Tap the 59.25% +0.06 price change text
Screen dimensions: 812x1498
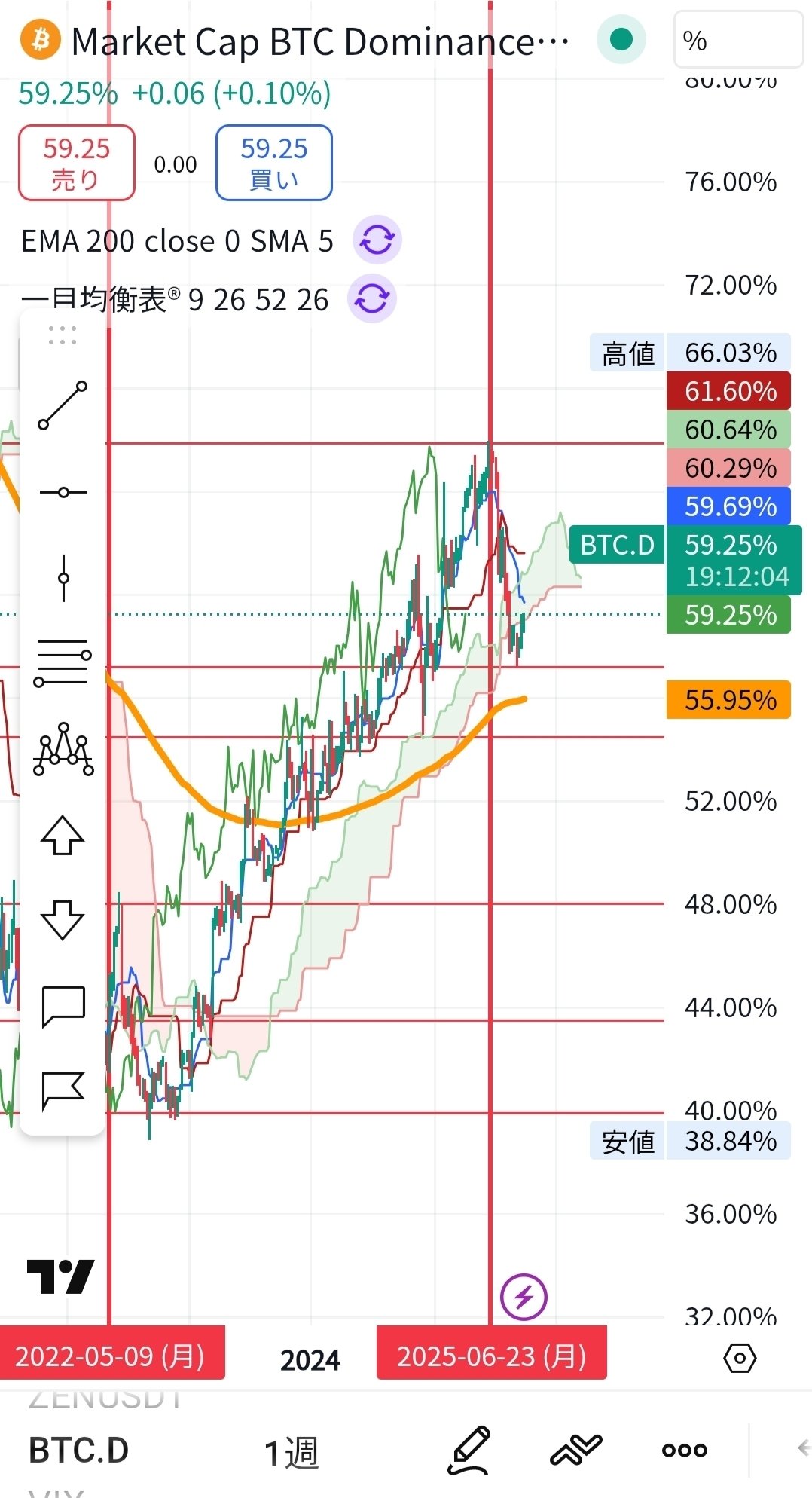click(x=175, y=93)
